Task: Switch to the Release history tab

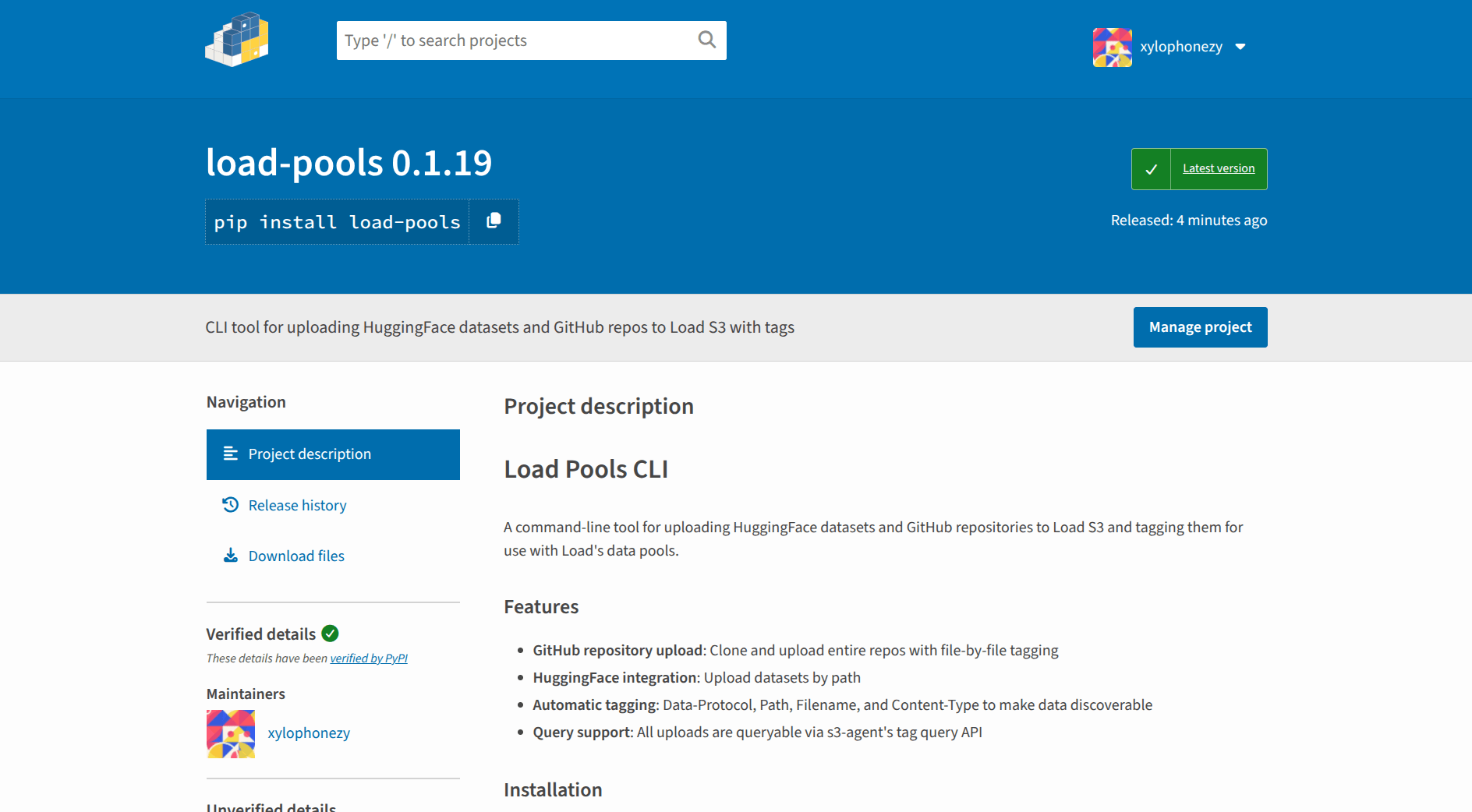Action: [297, 506]
